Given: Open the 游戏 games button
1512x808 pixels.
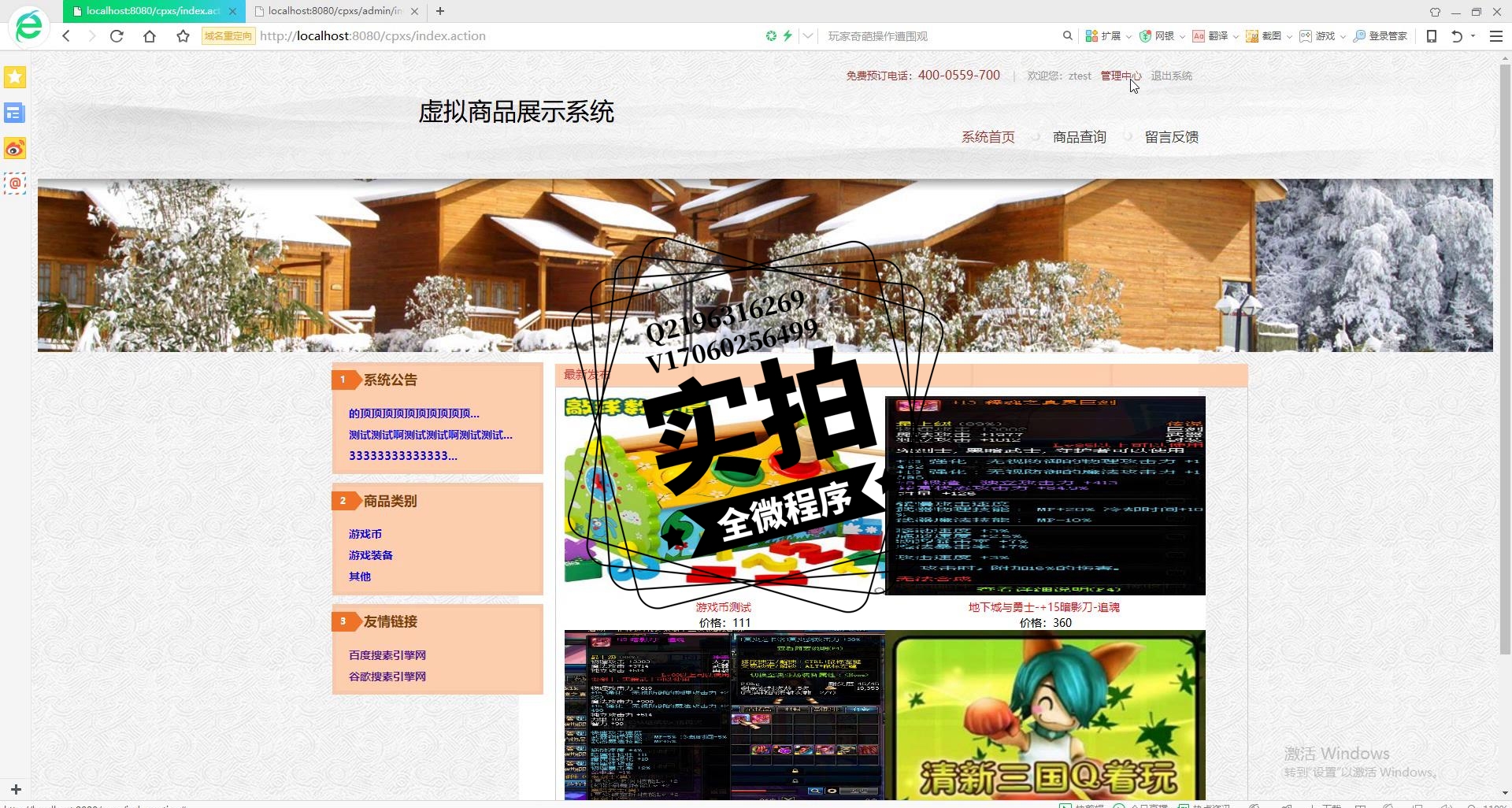Looking at the screenshot, I should pyautogui.click(x=1317, y=36).
